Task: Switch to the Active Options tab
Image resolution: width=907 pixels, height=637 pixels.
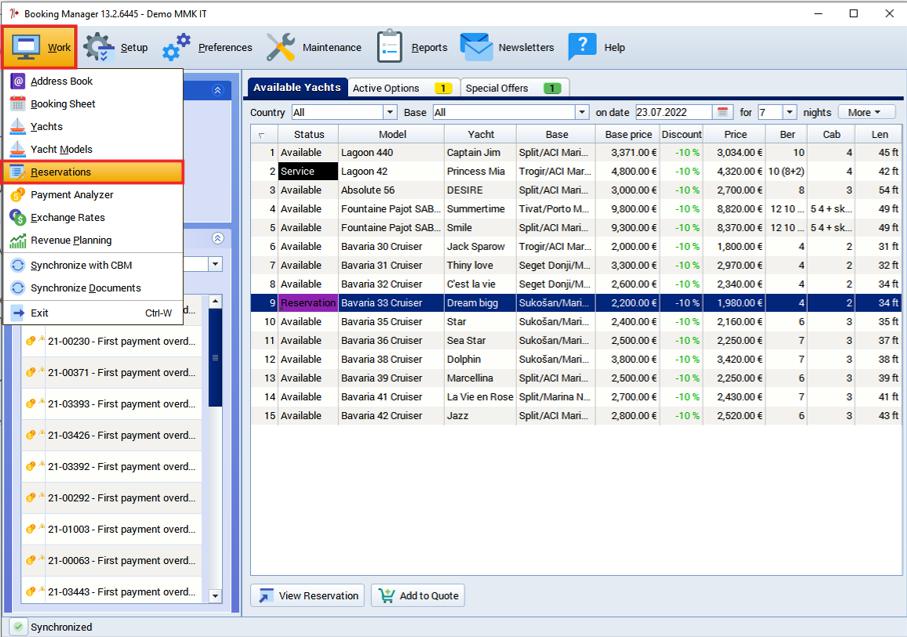Action: click(x=403, y=88)
